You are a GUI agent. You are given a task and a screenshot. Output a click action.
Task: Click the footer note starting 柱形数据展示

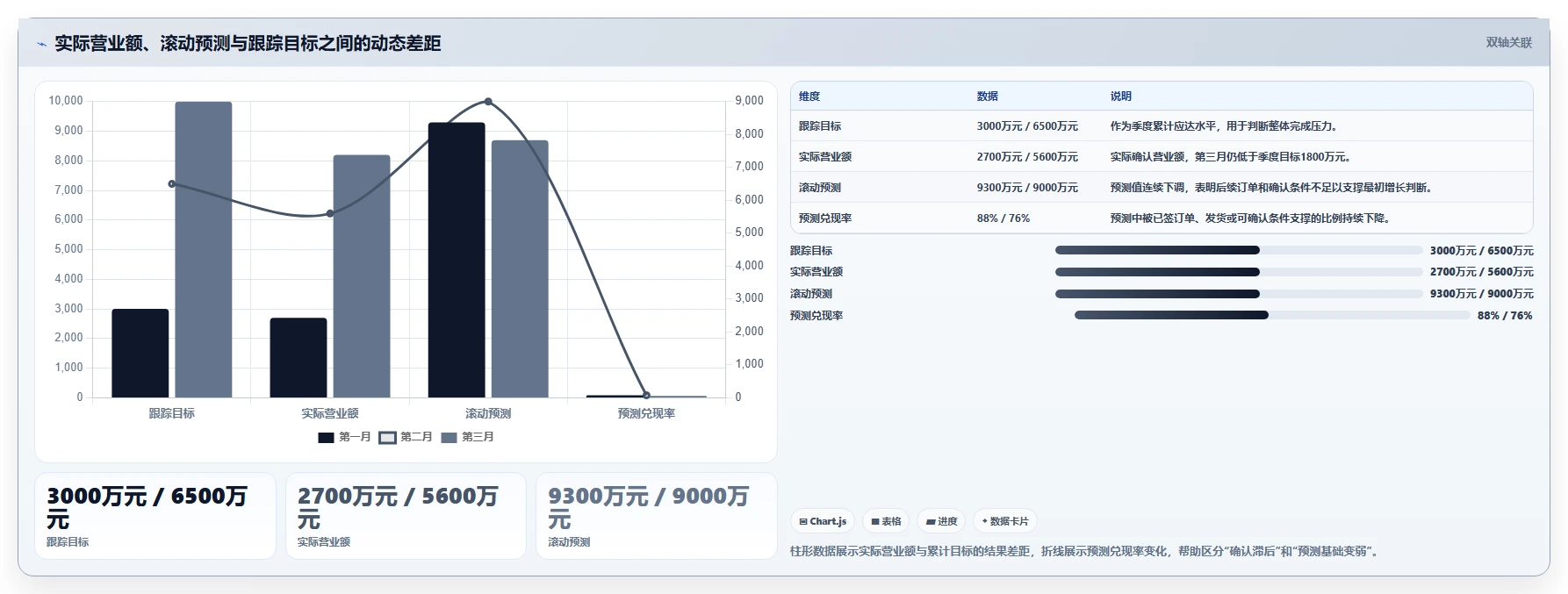coord(1085,551)
